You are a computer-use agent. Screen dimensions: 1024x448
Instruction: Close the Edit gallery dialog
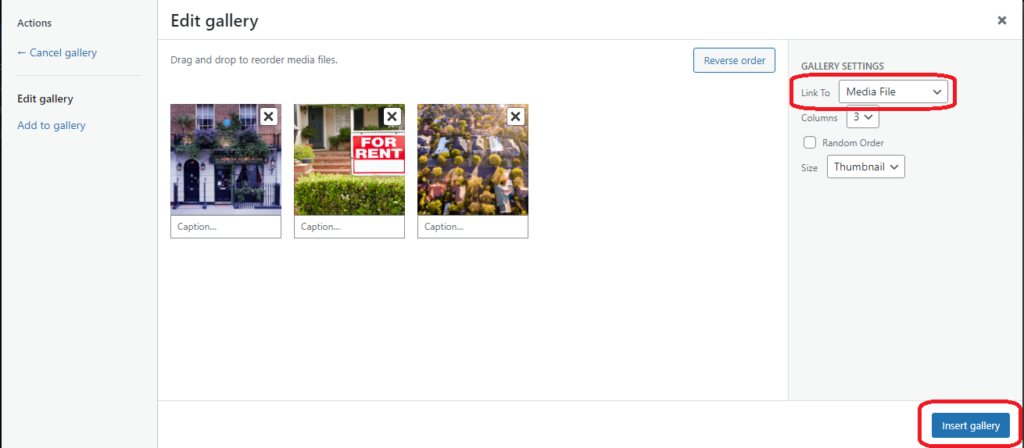[1002, 20]
